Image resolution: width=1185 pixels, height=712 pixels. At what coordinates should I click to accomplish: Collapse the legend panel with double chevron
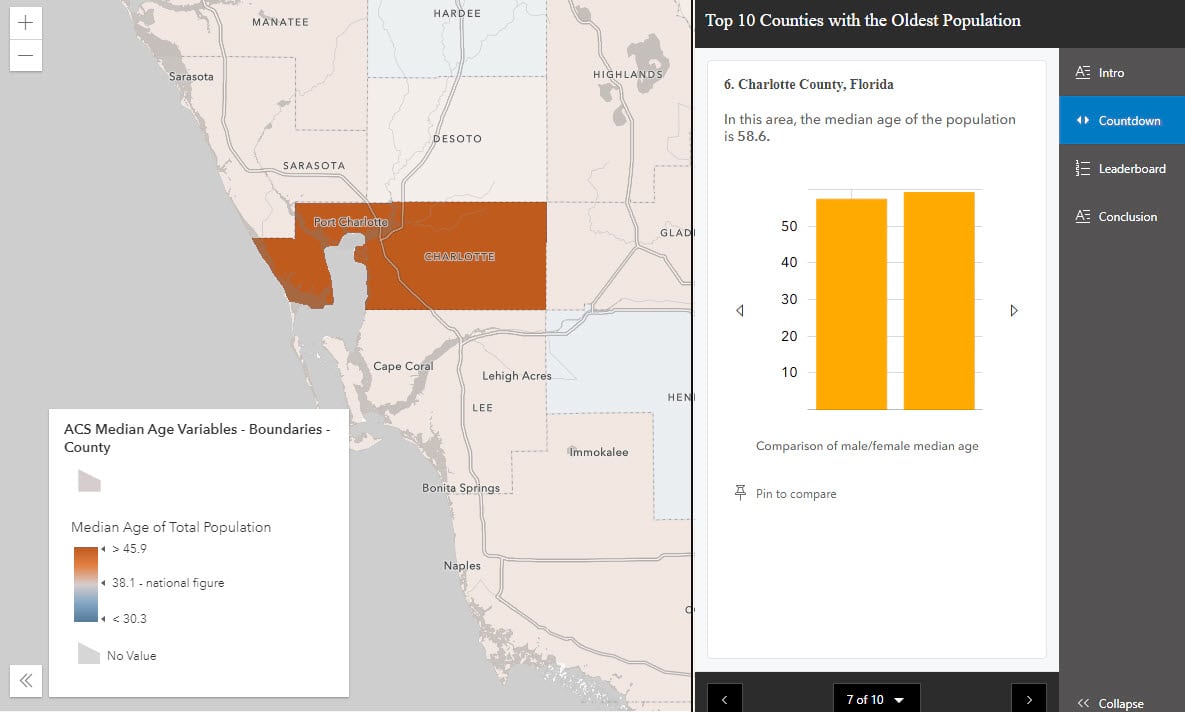click(27, 681)
